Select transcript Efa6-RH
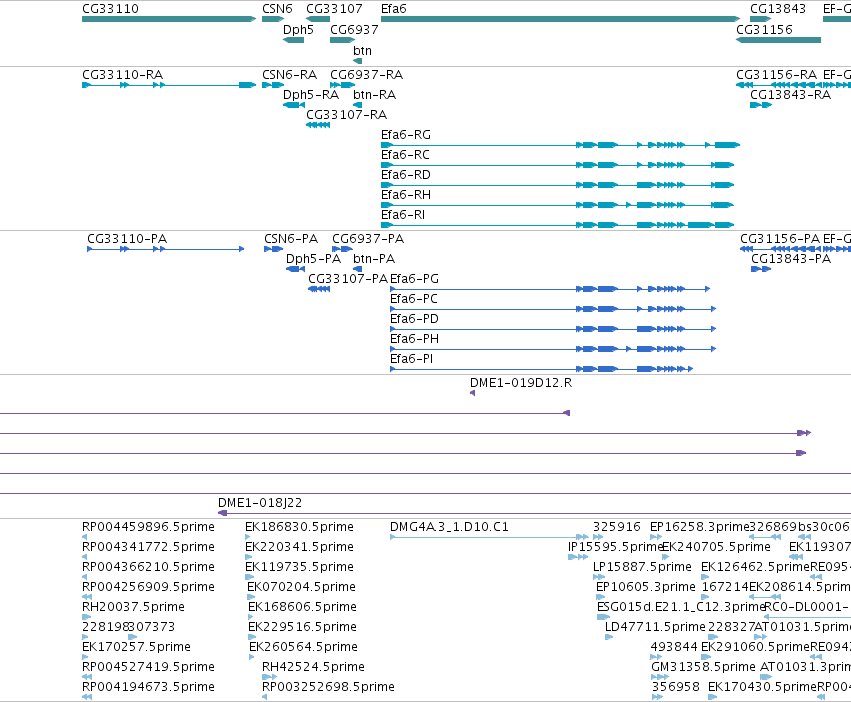 (557, 205)
